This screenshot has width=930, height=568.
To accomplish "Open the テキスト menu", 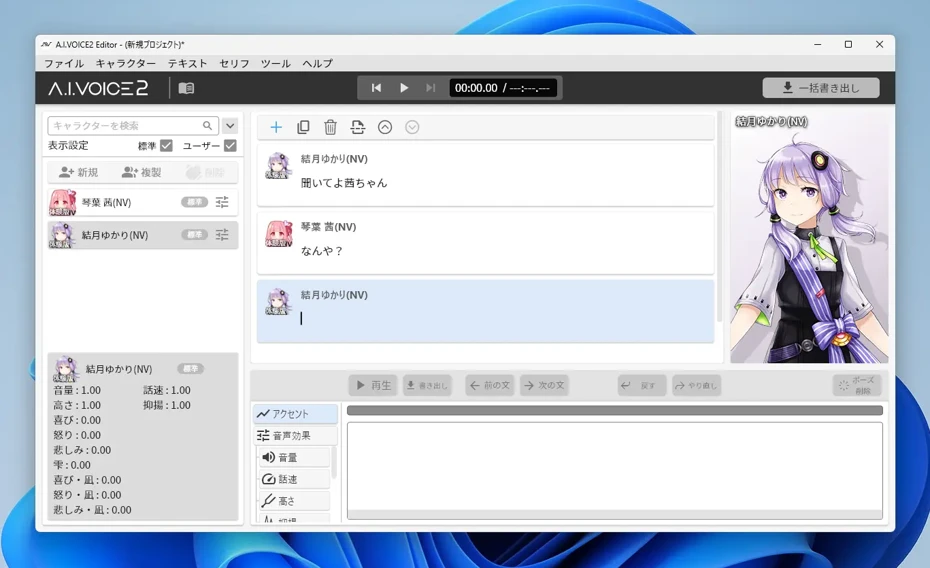I will tap(187, 63).
